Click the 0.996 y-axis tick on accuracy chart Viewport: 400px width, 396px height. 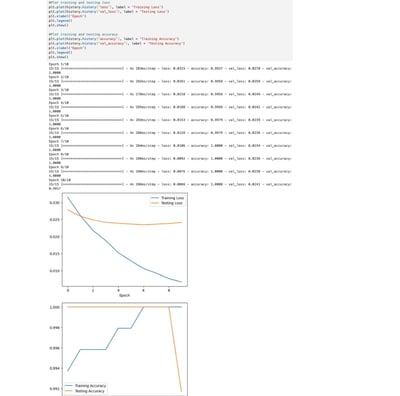coord(55,348)
